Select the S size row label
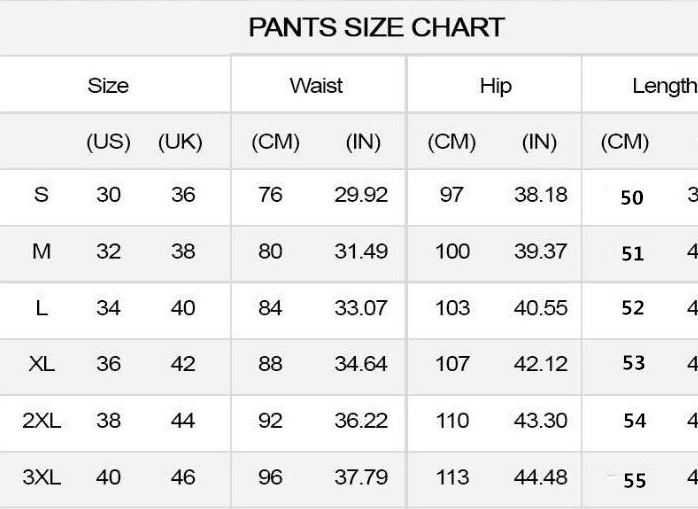 tap(41, 194)
